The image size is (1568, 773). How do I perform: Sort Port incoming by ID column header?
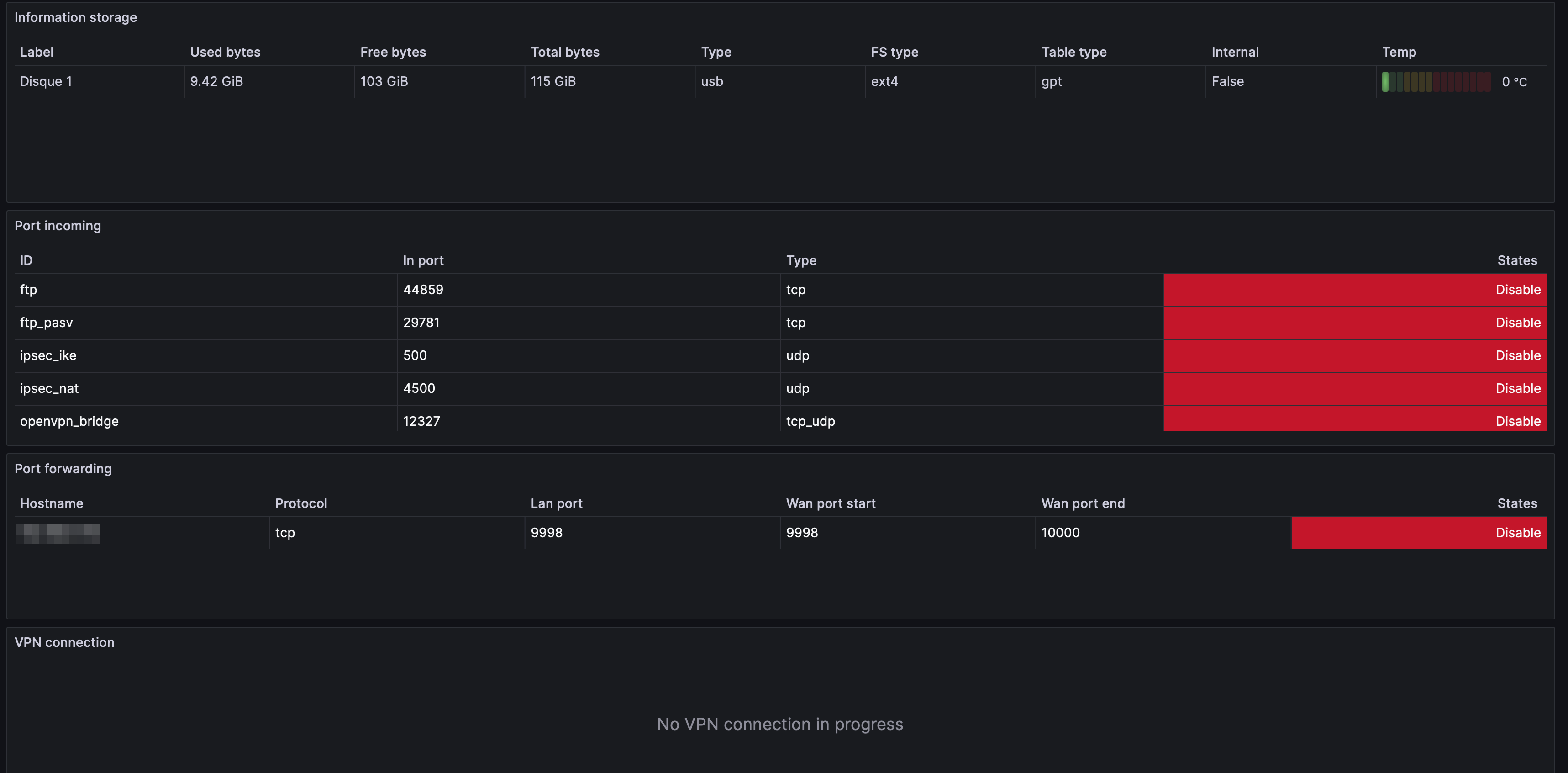coord(26,260)
